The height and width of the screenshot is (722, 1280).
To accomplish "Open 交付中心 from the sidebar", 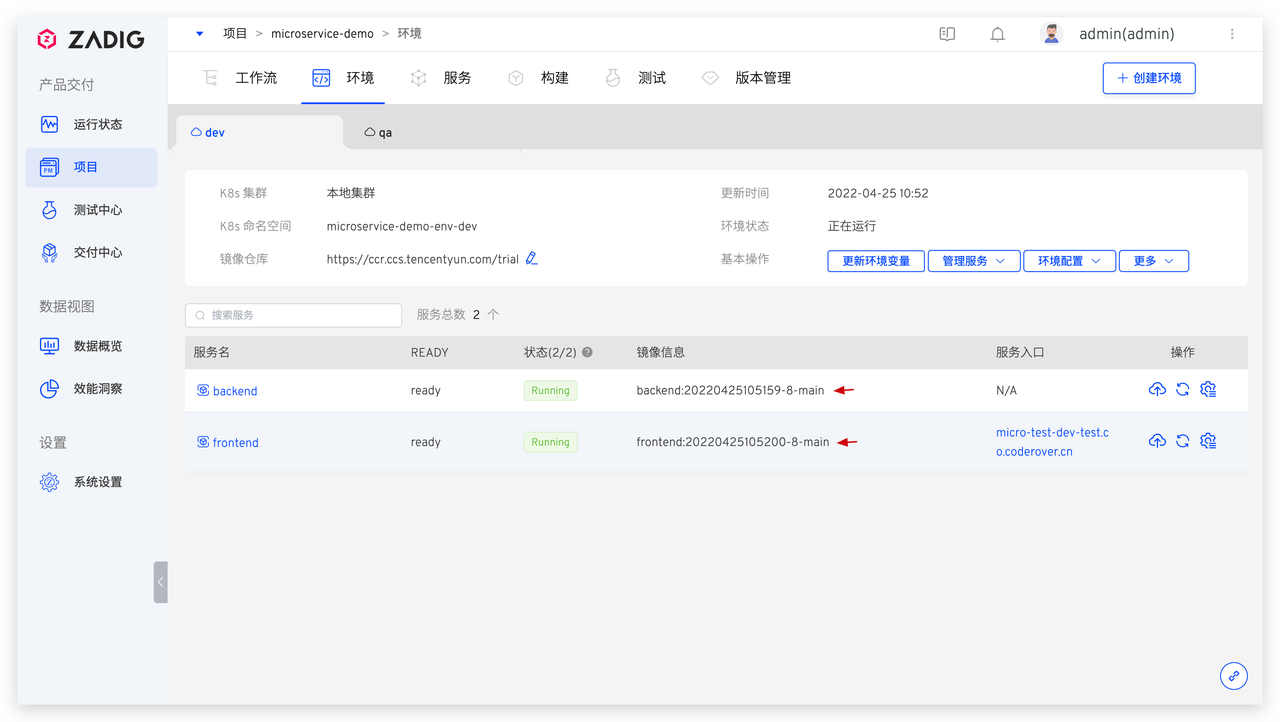I will tap(91, 253).
